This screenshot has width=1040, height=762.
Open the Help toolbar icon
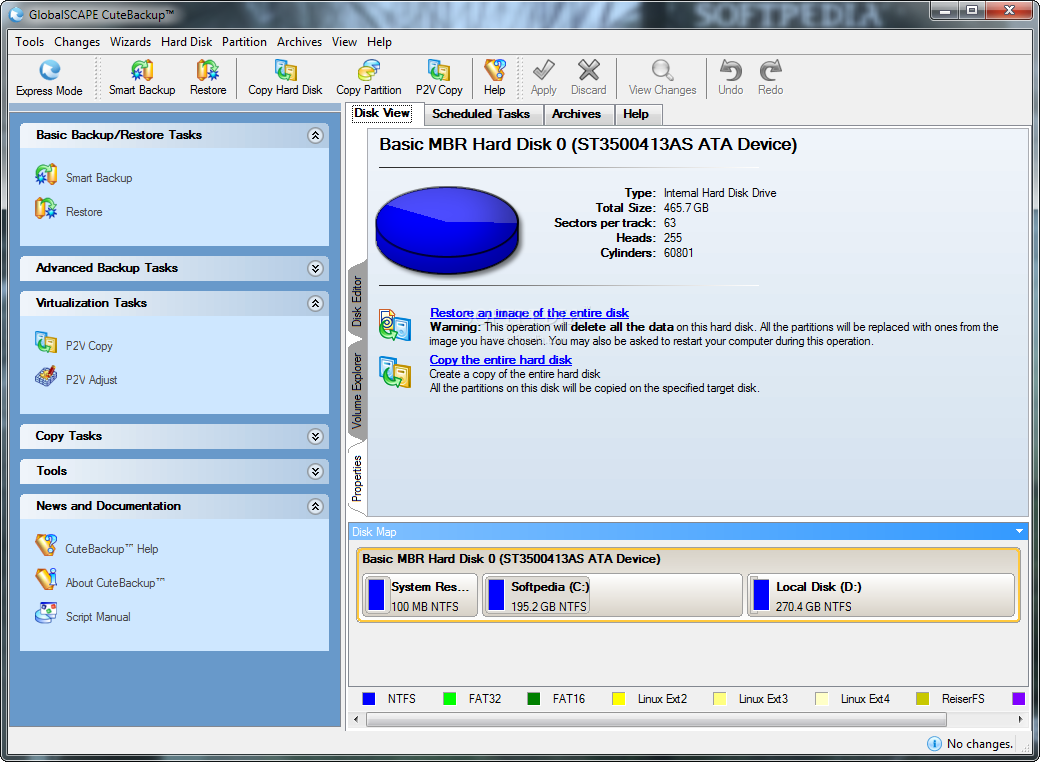494,78
